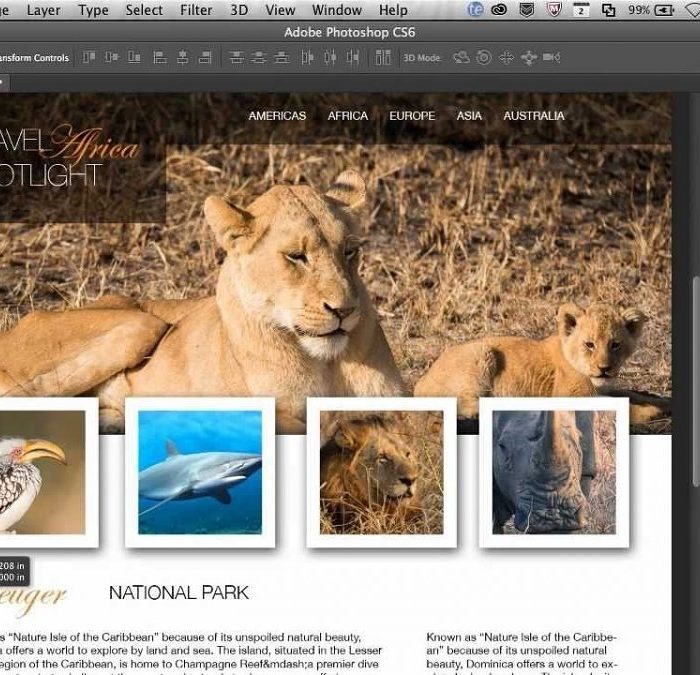This screenshot has width=700, height=675.
Task: Click the AFRICA navigation link
Action: tap(348, 116)
